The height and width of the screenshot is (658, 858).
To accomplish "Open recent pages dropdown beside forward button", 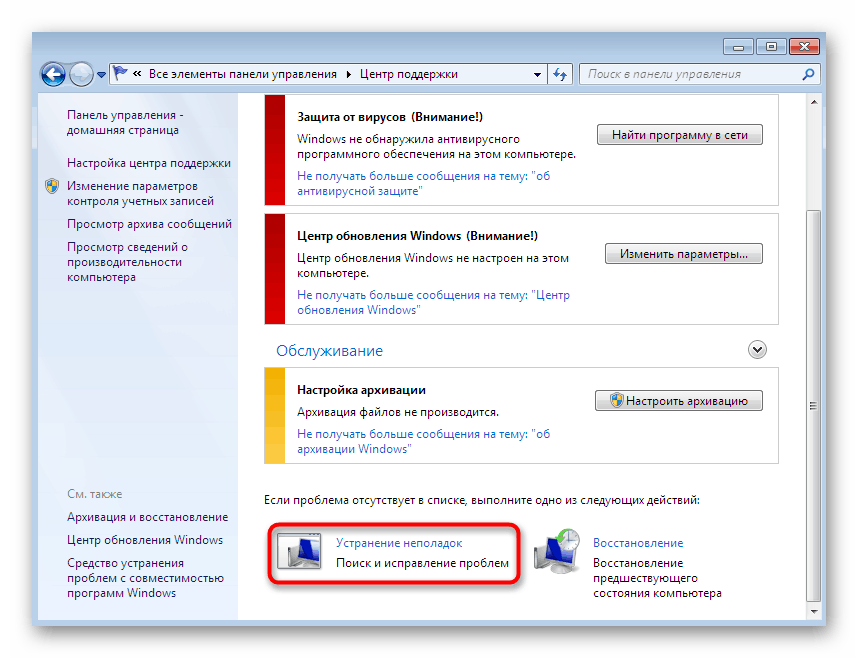I will 103,74.
